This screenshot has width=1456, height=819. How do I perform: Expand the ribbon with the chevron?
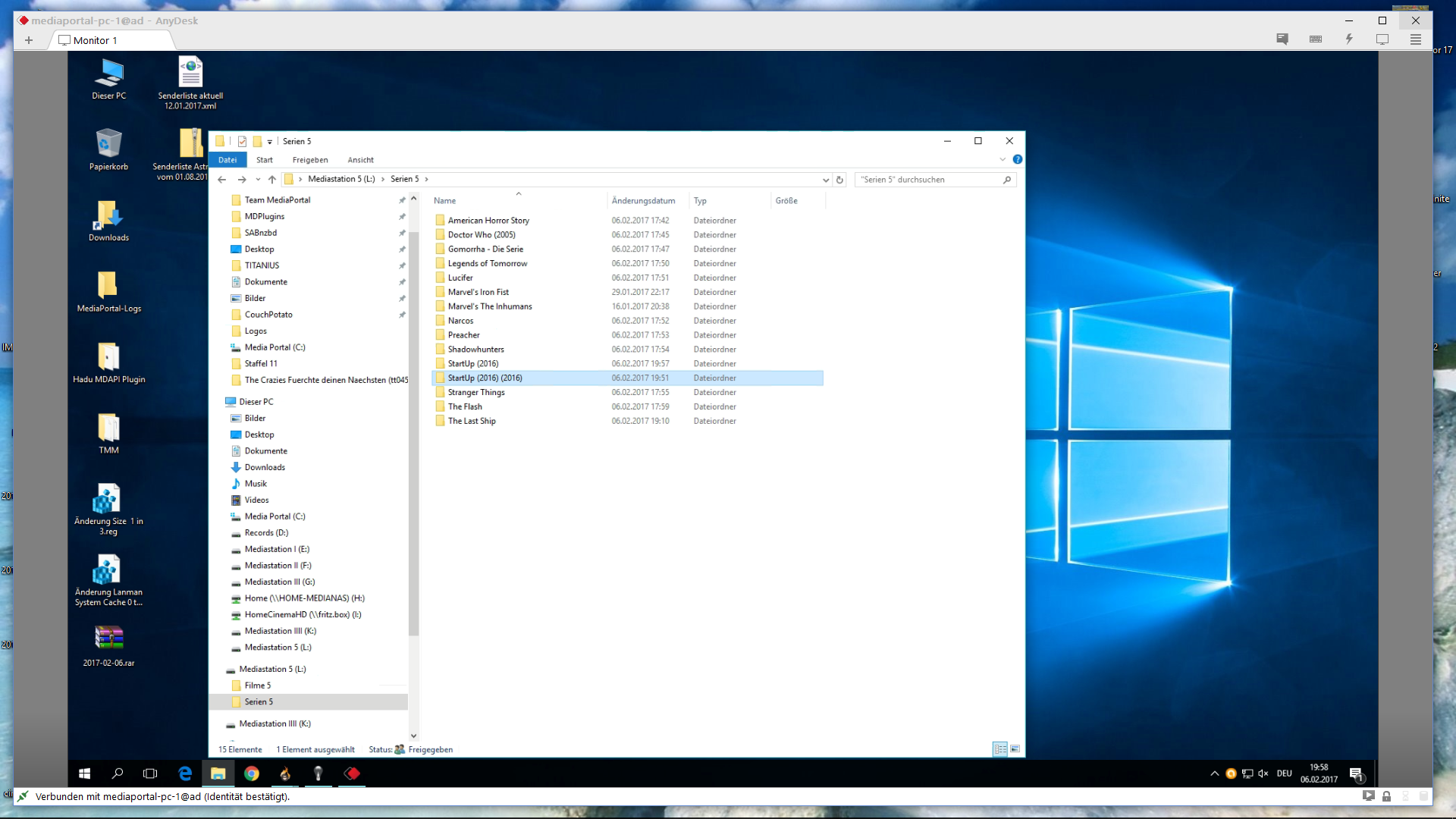point(1003,159)
